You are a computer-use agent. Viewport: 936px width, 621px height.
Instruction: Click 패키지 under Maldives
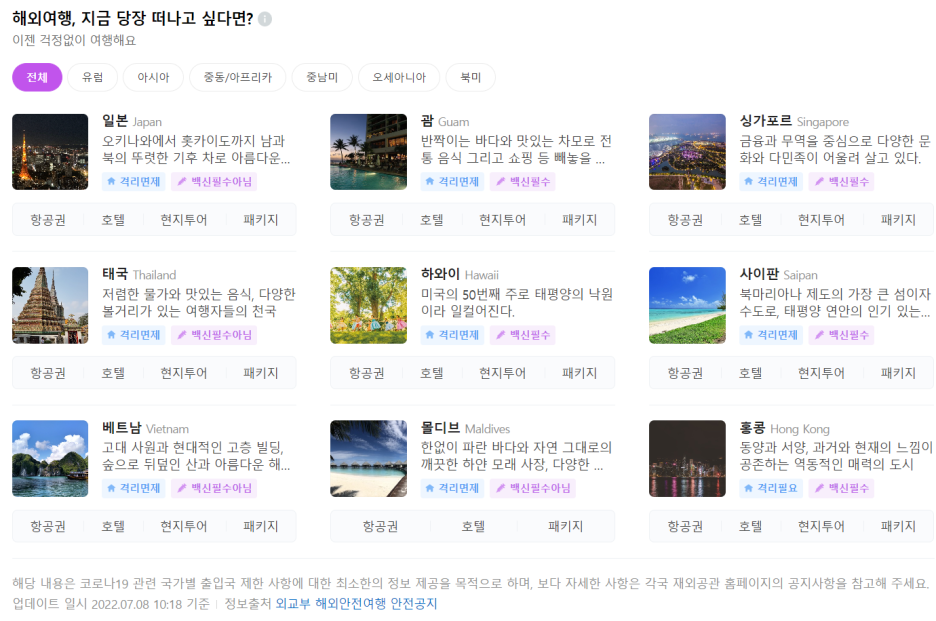(565, 526)
